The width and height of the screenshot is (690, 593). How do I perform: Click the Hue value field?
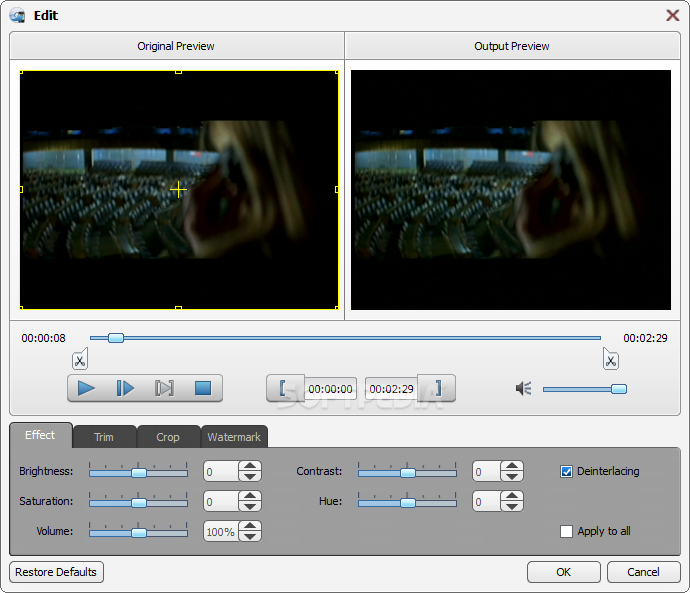487,501
